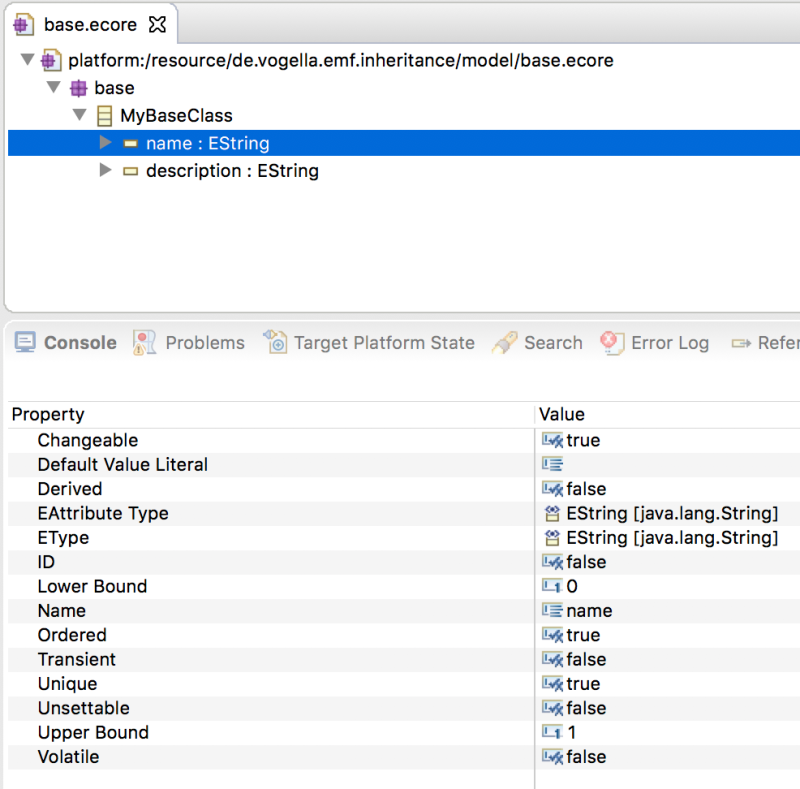800x789 pixels.
Task: Click the Console view icon
Action: point(25,343)
